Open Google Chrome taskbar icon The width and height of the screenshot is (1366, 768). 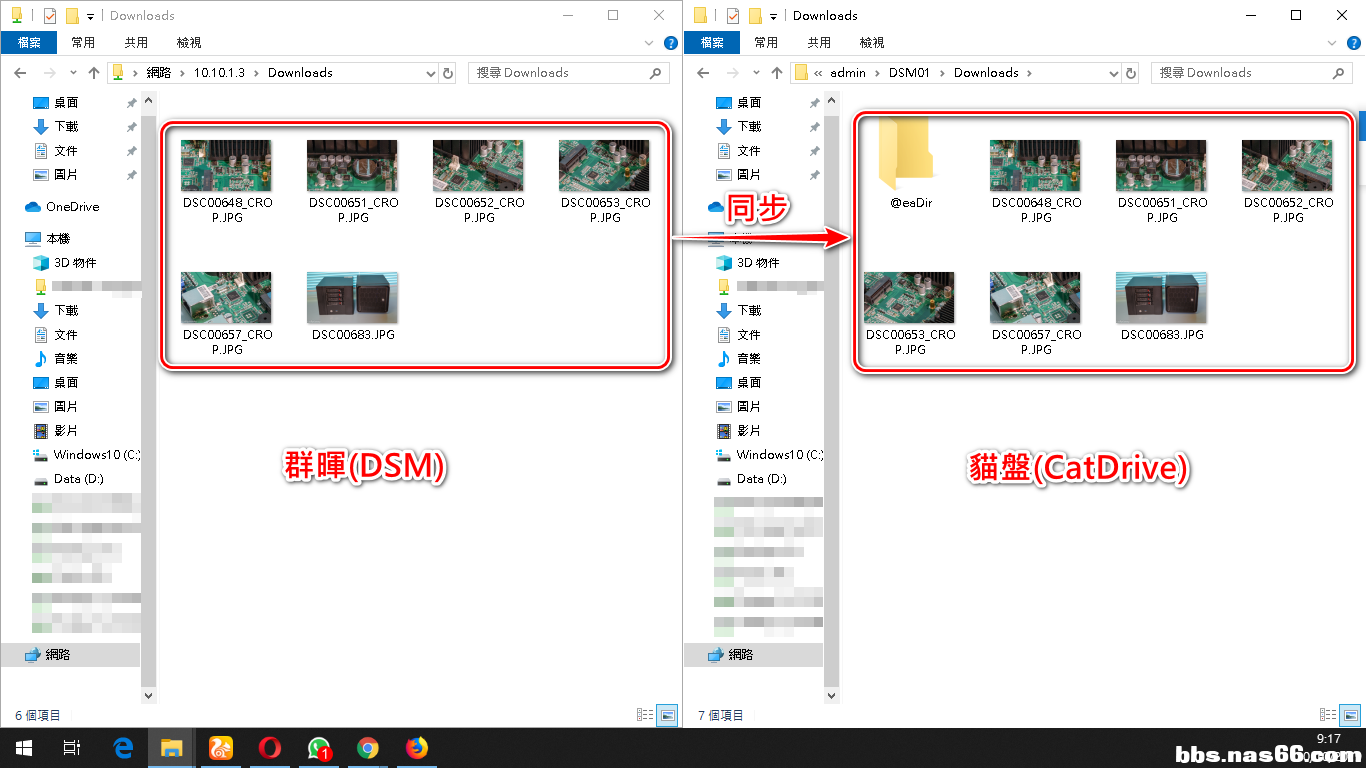pyautogui.click(x=367, y=748)
